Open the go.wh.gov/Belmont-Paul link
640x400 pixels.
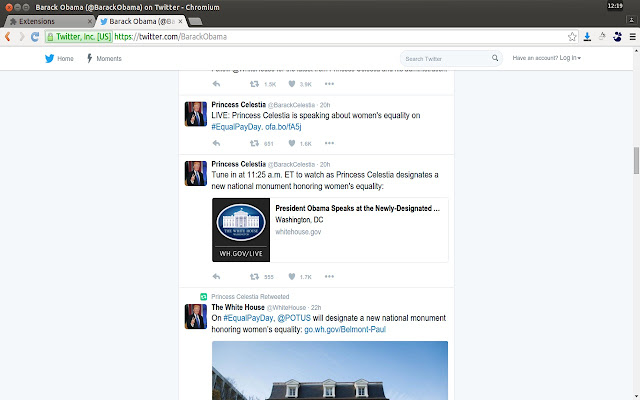point(345,329)
